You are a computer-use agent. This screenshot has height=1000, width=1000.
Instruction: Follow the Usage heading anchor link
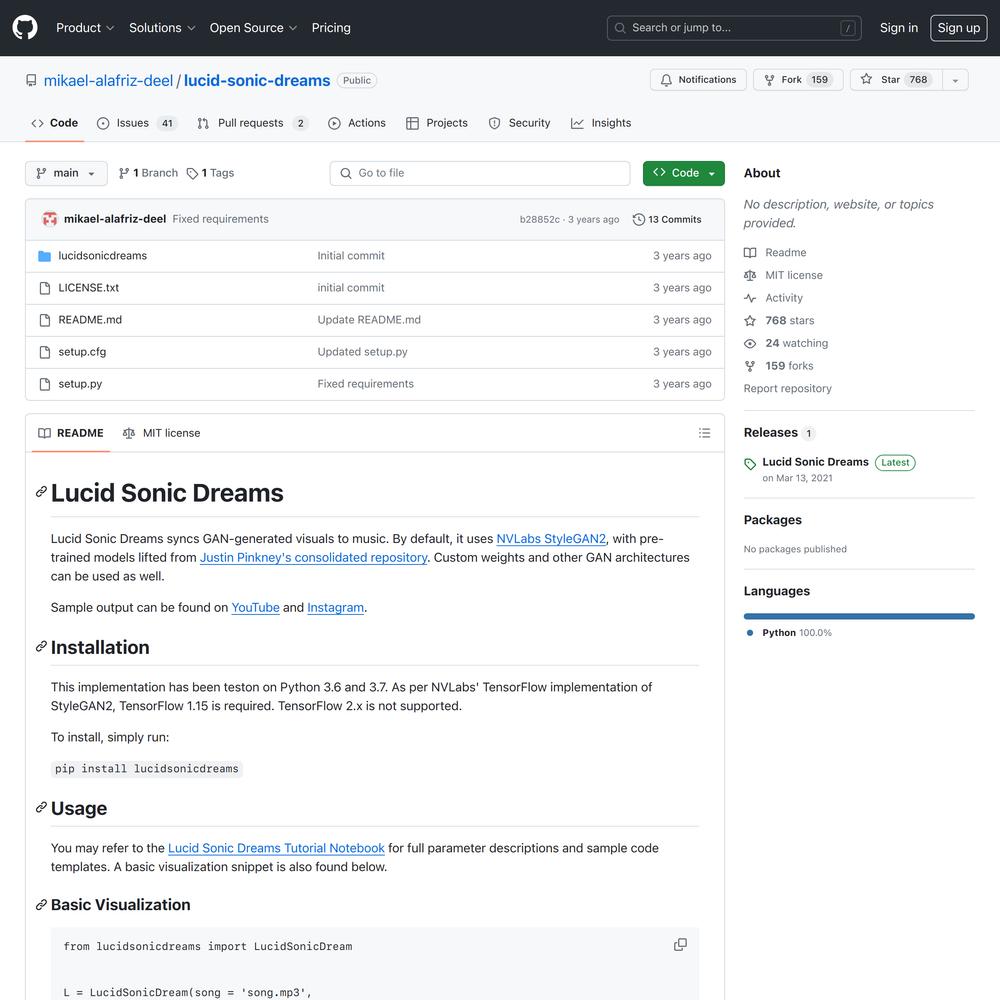point(41,807)
